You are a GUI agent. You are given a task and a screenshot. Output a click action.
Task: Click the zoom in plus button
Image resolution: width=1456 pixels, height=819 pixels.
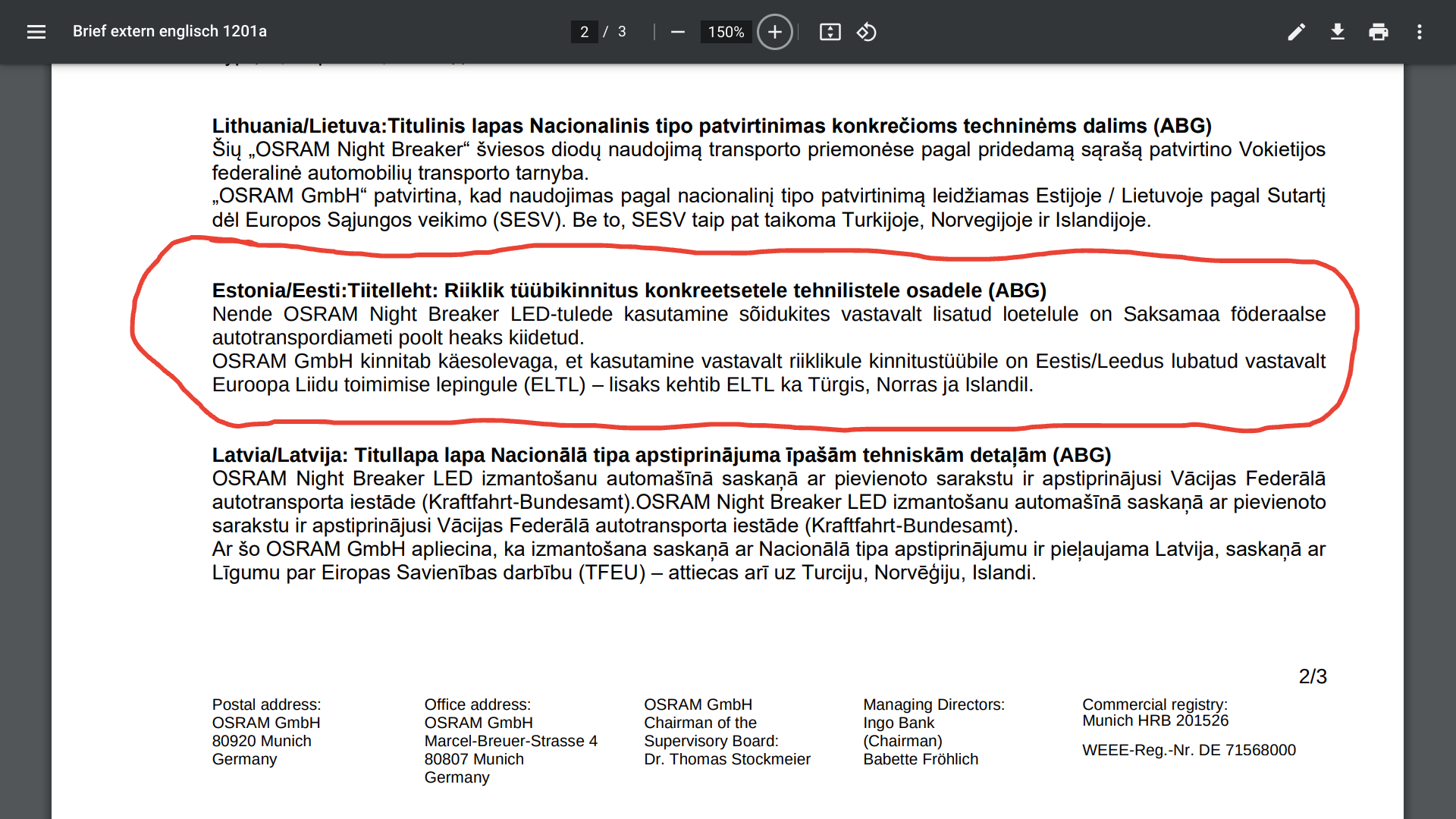click(x=774, y=32)
